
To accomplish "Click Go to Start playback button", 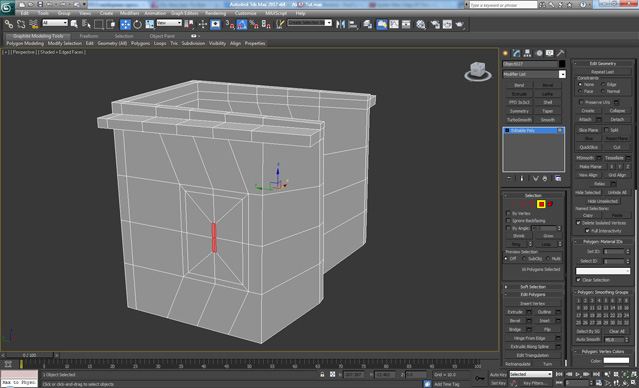I will pyautogui.click(x=560, y=374).
